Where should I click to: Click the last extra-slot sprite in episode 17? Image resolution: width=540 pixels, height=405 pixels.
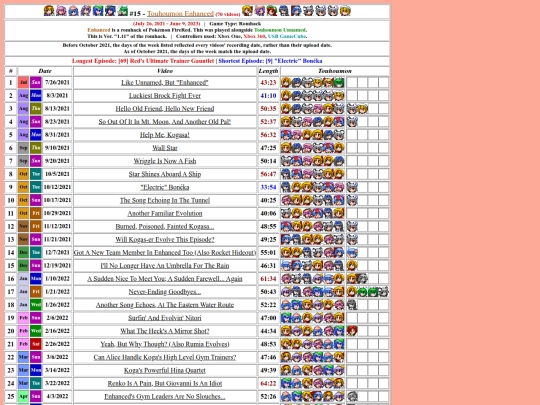coord(384,292)
